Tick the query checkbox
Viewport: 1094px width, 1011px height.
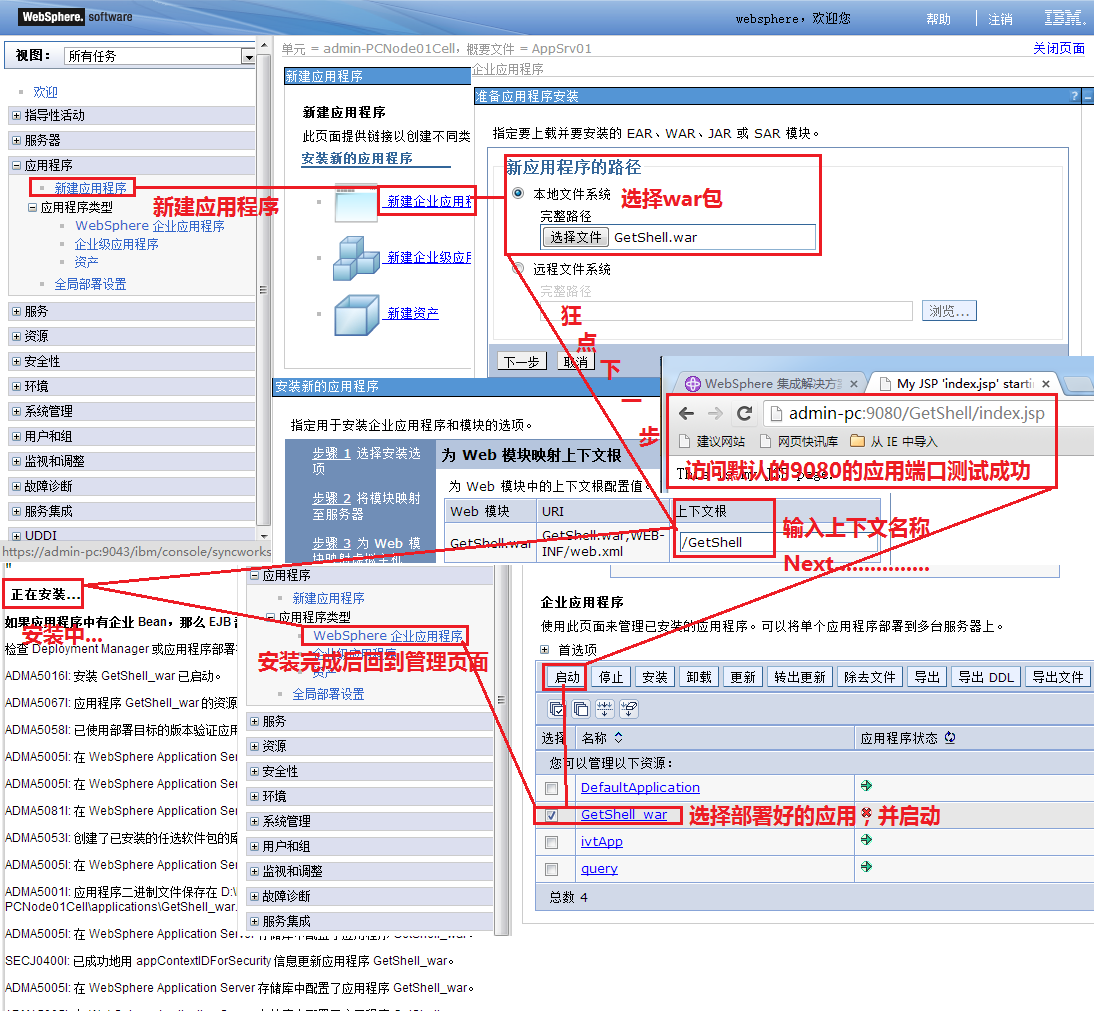coord(552,869)
